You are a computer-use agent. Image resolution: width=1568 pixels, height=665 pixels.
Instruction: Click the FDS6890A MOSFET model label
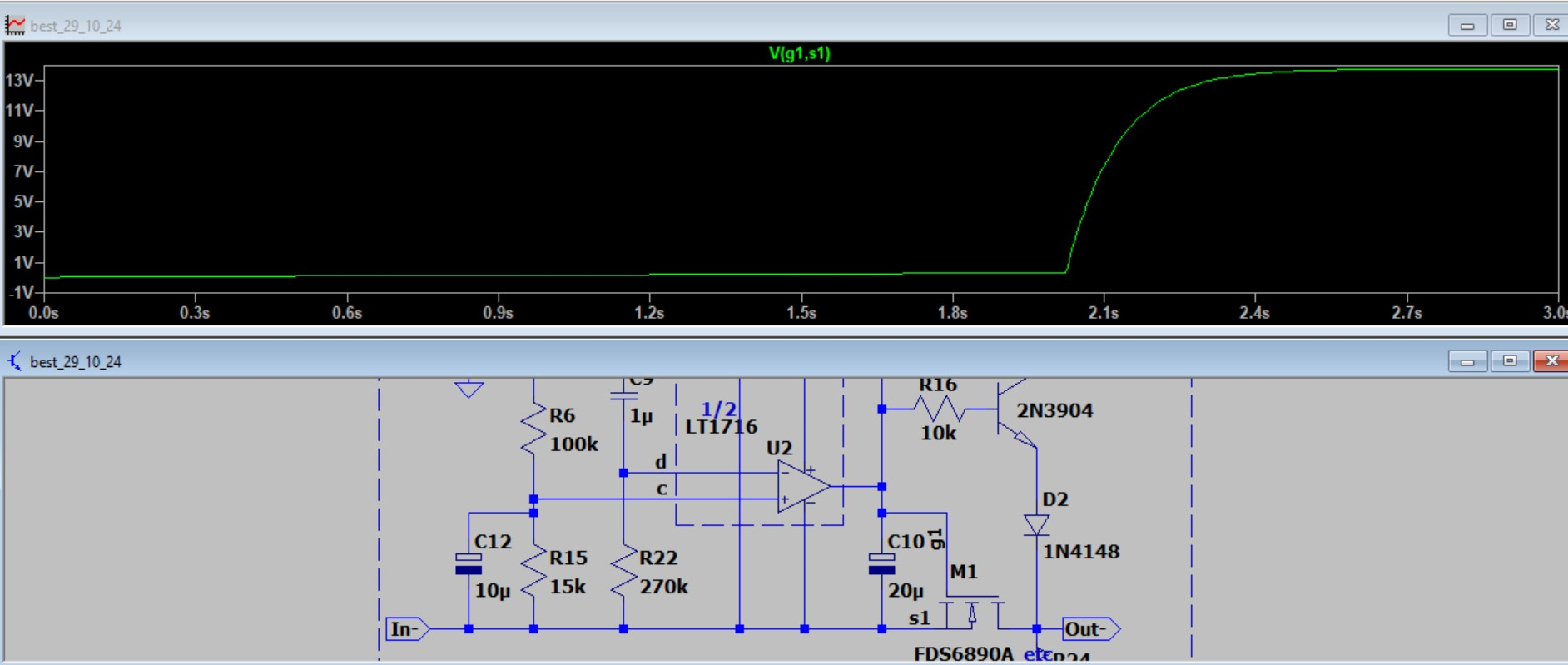click(964, 654)
